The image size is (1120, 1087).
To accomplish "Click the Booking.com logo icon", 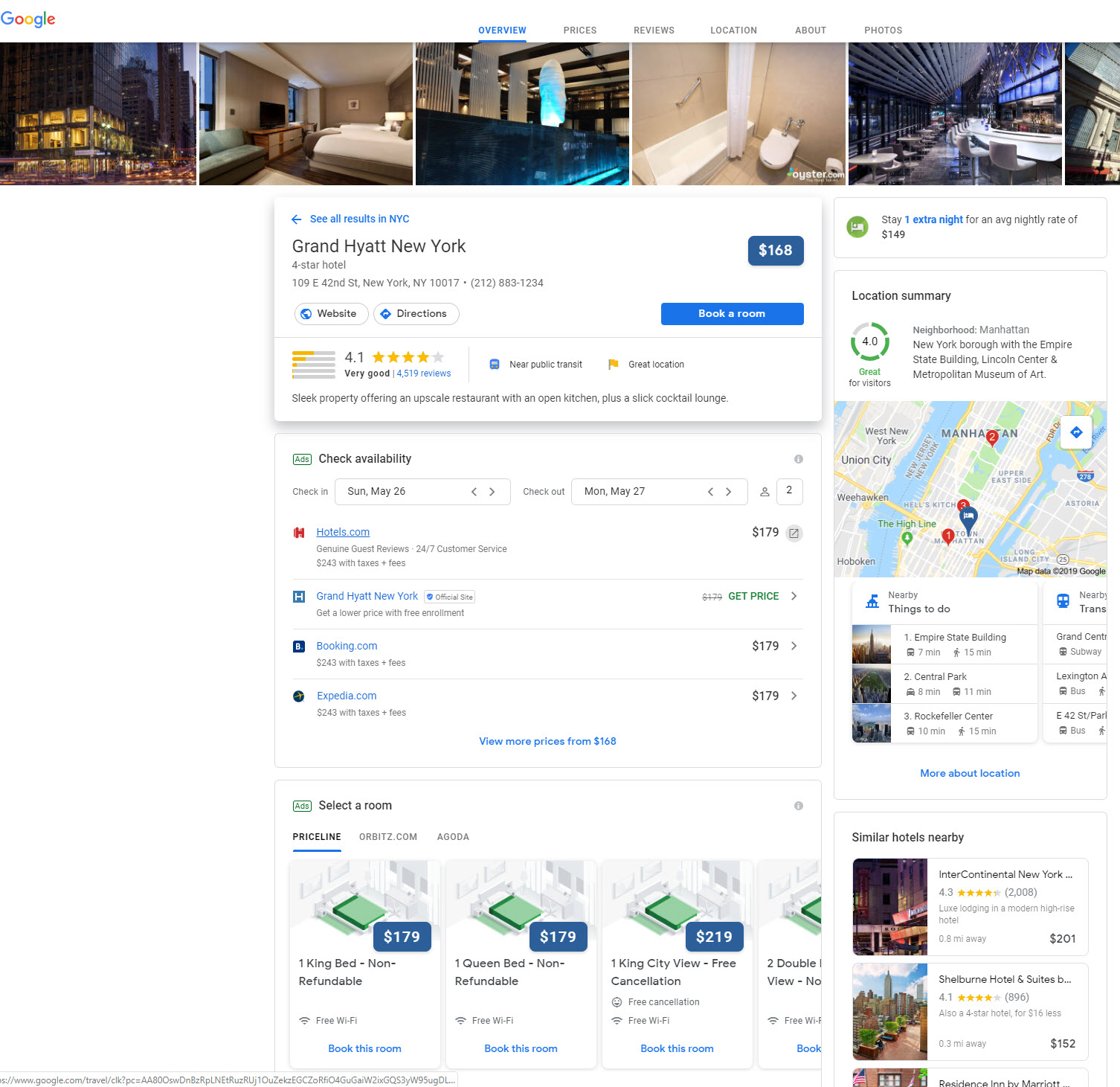I will point(299,647).
